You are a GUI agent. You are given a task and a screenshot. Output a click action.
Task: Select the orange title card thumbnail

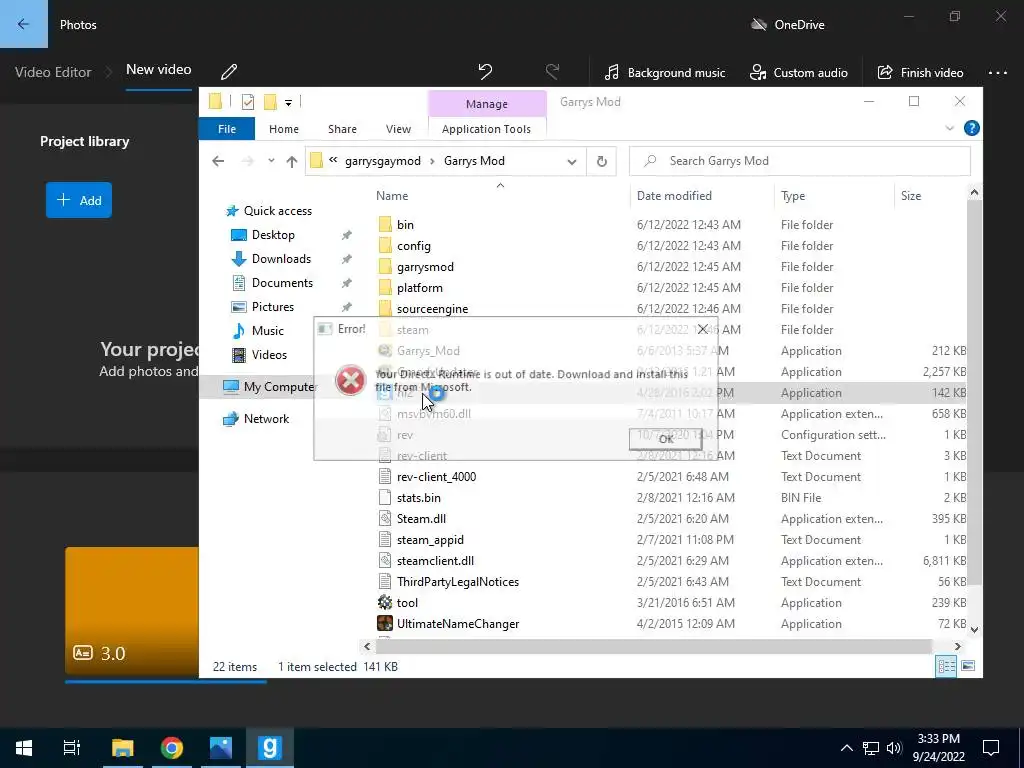tap(131, 610)
